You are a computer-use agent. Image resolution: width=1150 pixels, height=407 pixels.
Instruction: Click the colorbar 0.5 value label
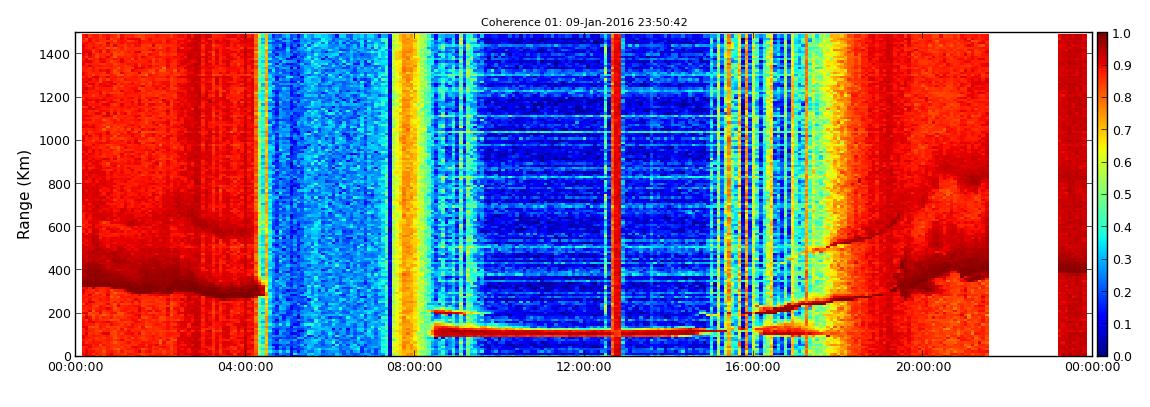[1122, 195]
